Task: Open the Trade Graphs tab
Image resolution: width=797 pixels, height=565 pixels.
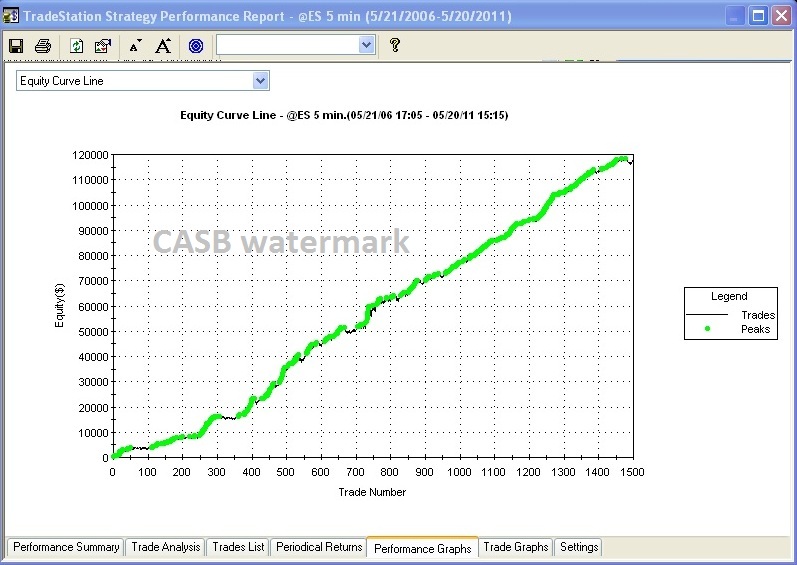Action: [515, 547]
